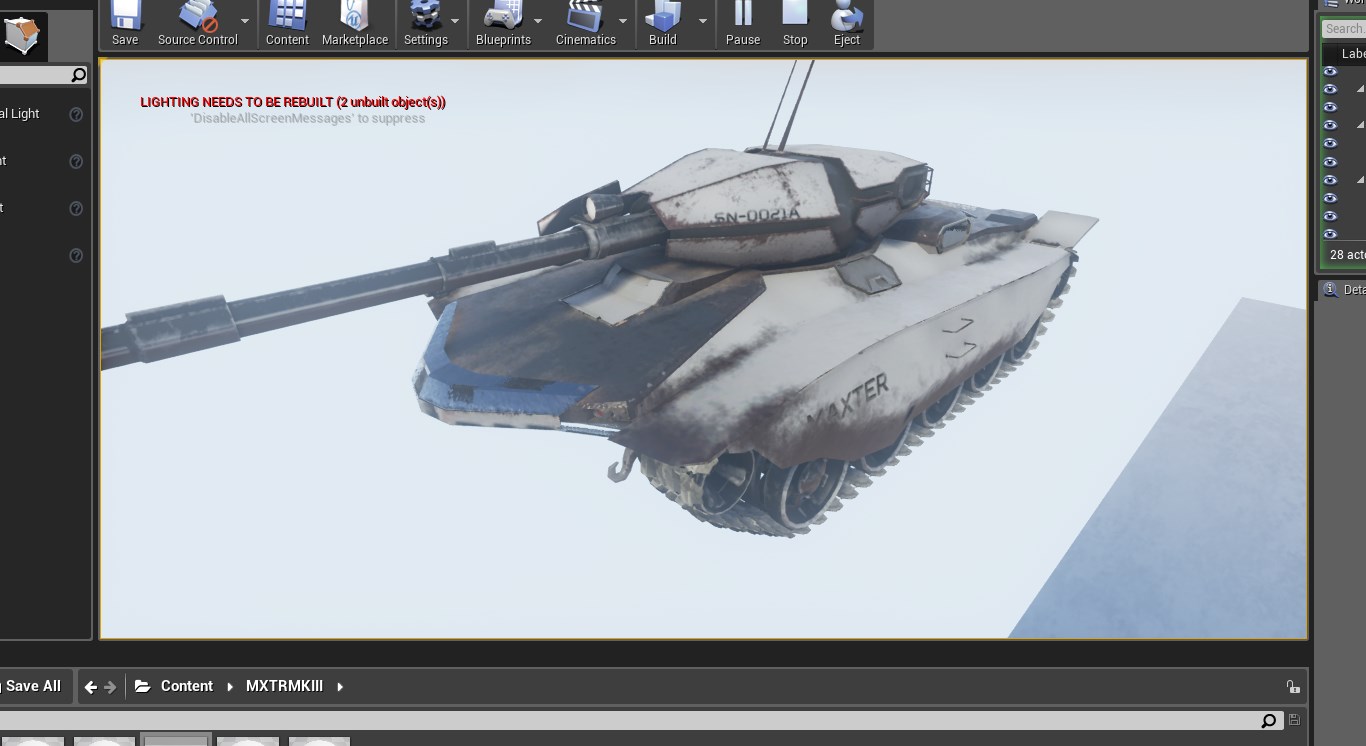
Task: Hide the last actor in the World Outliner
Action: [x=1330, y=233]
